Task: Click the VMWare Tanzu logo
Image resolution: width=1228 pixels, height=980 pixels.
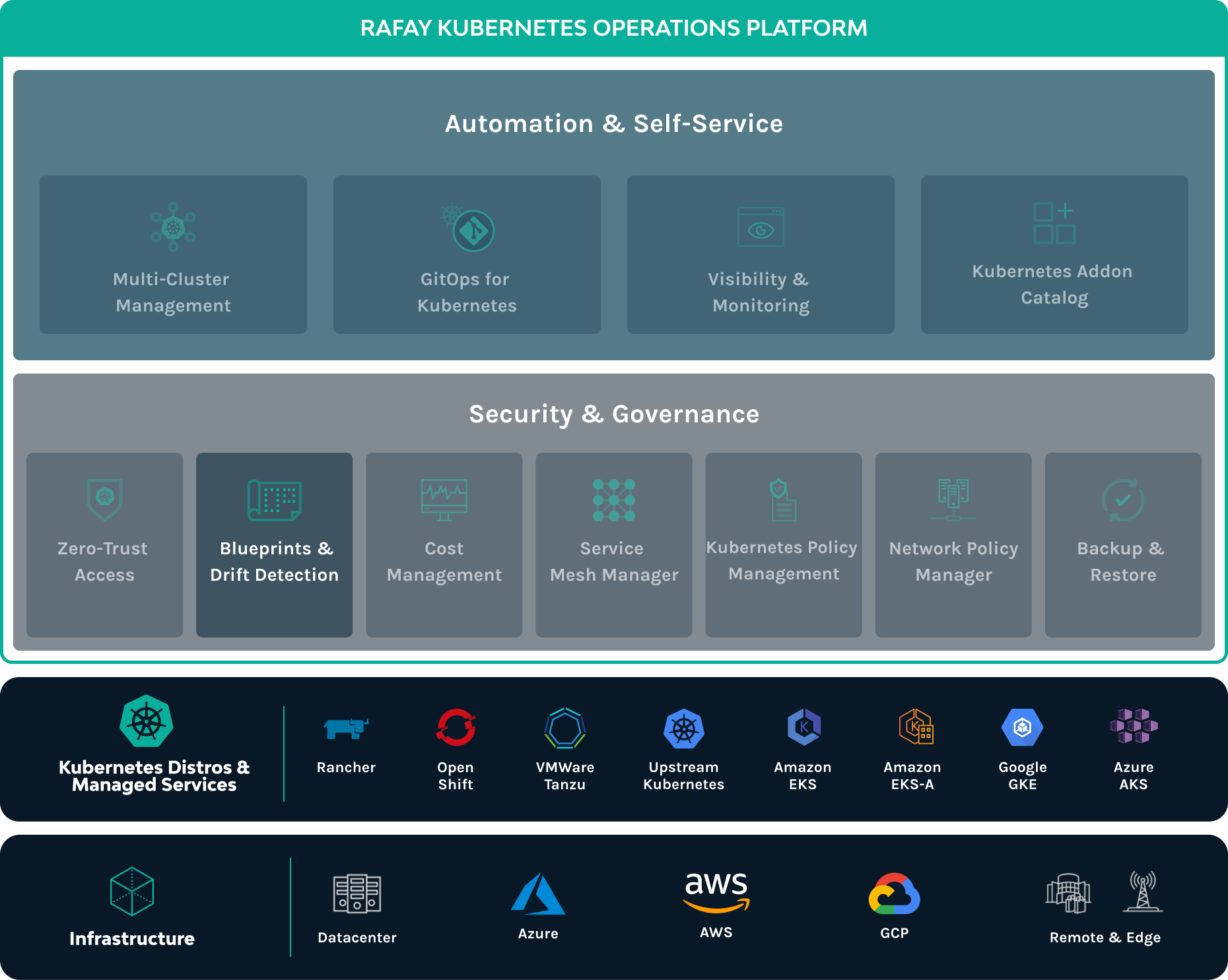Action: [565, 728]
